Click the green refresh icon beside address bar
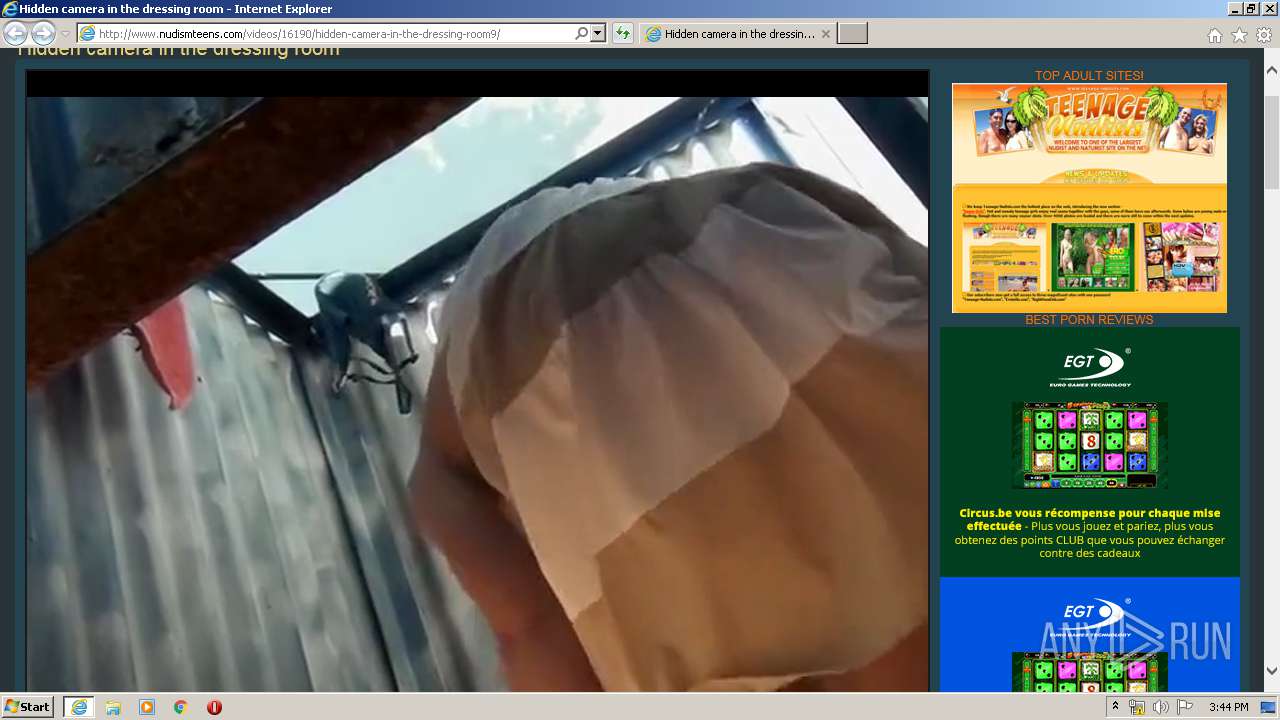This screenshot has width=1280, height=720. [x=623, y=34]
